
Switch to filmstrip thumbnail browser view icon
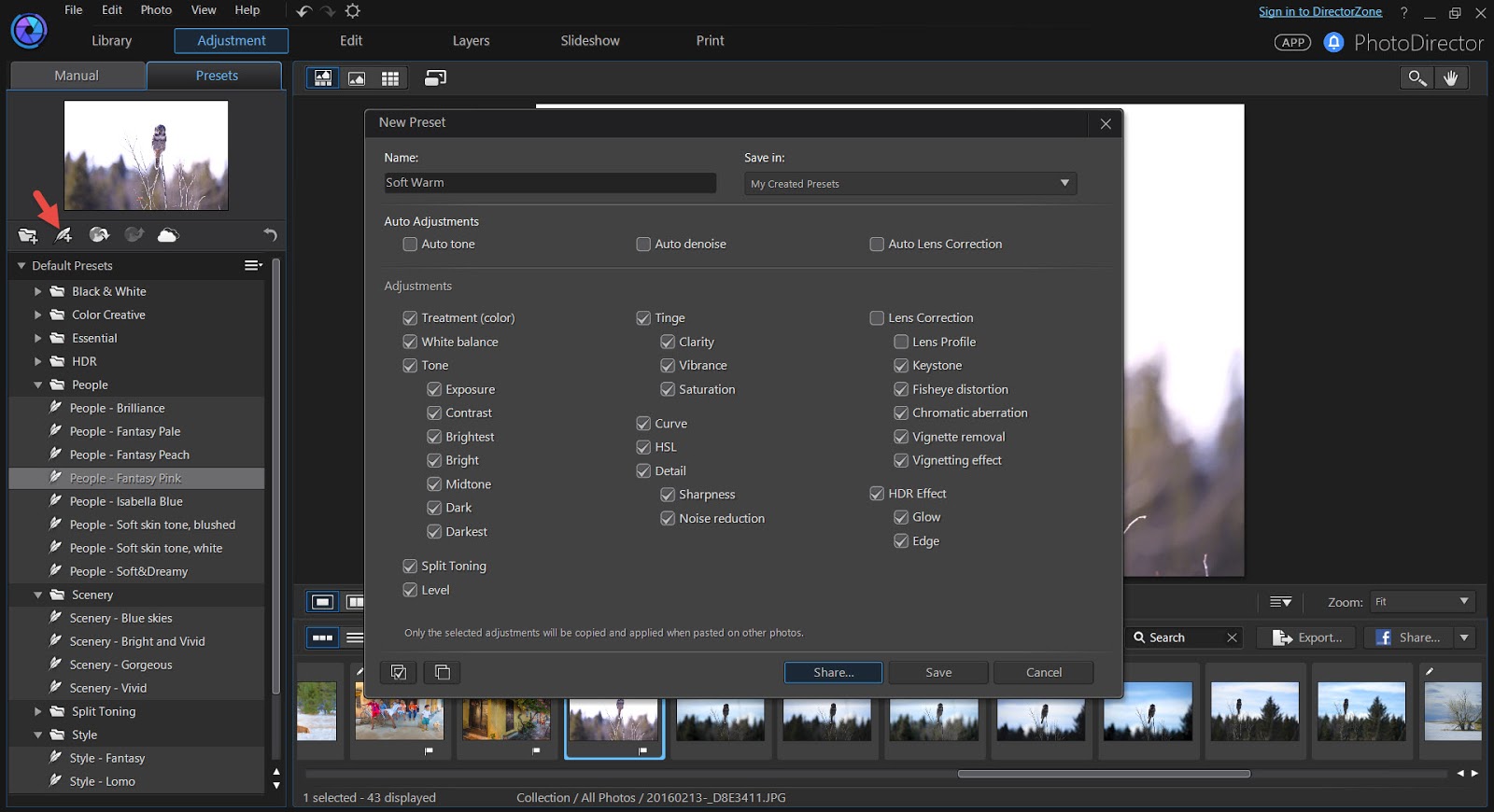click(322, 637)
